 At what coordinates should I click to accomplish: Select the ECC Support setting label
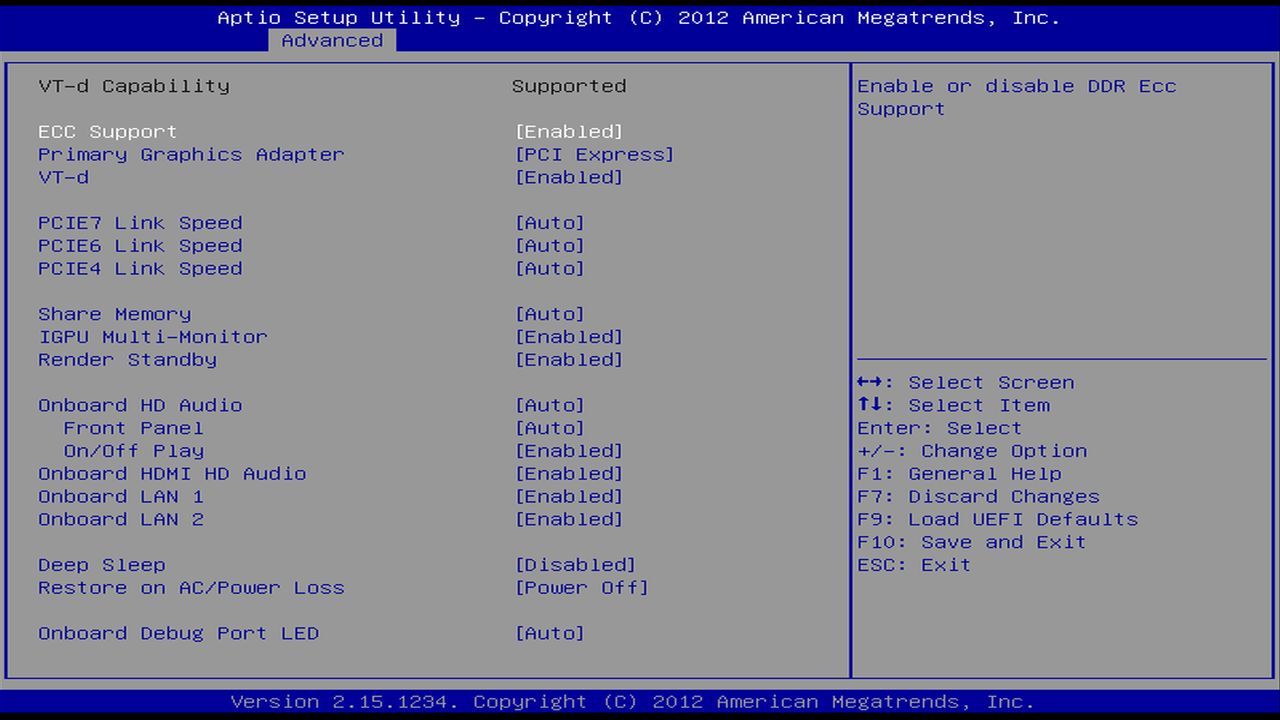click(108, 131)
